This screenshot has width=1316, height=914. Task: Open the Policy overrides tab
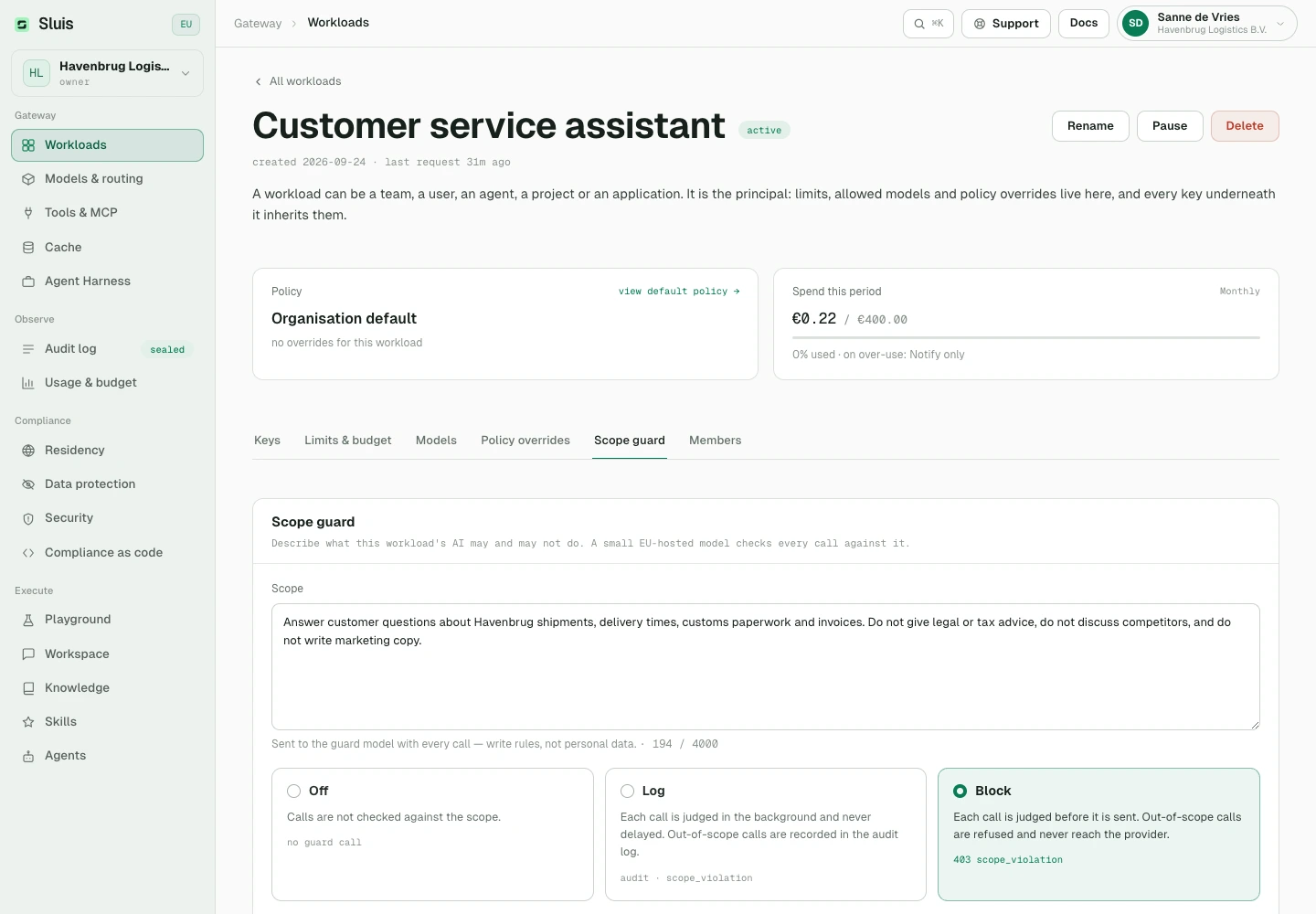525,441
